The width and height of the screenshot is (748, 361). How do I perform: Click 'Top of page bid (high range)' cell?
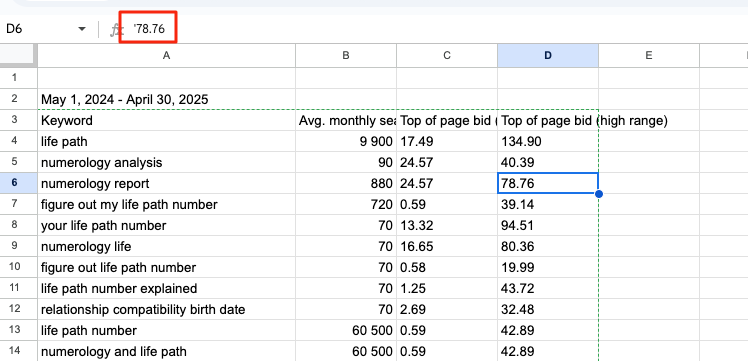tap(548, 120)
